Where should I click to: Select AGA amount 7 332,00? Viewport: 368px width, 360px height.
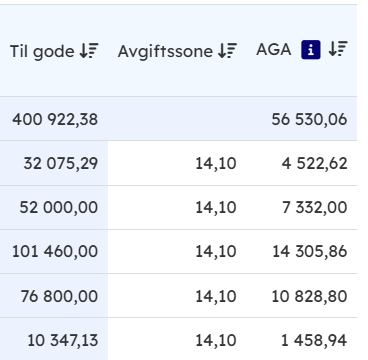coord(315,207)
